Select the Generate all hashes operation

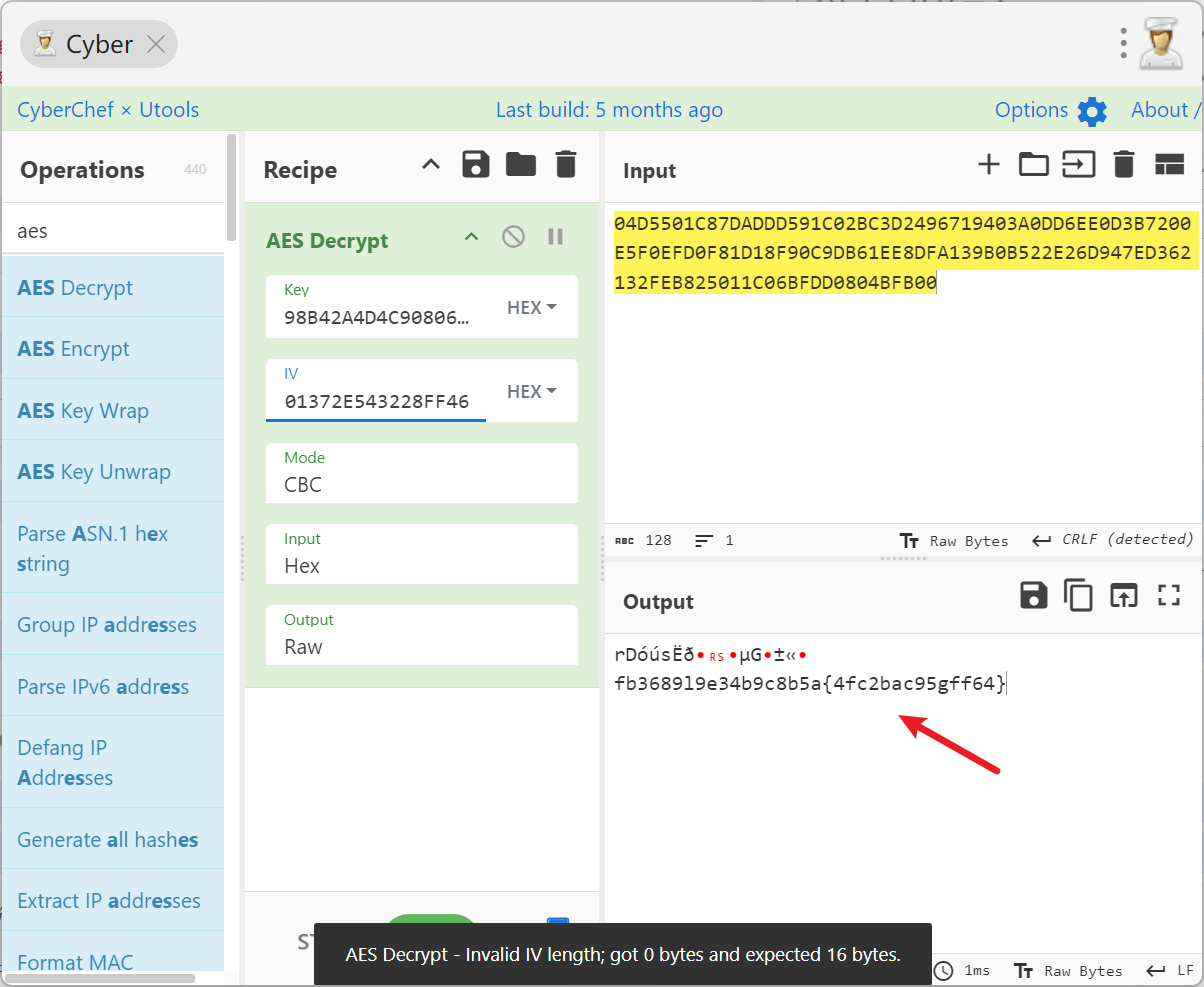point(113,840)
